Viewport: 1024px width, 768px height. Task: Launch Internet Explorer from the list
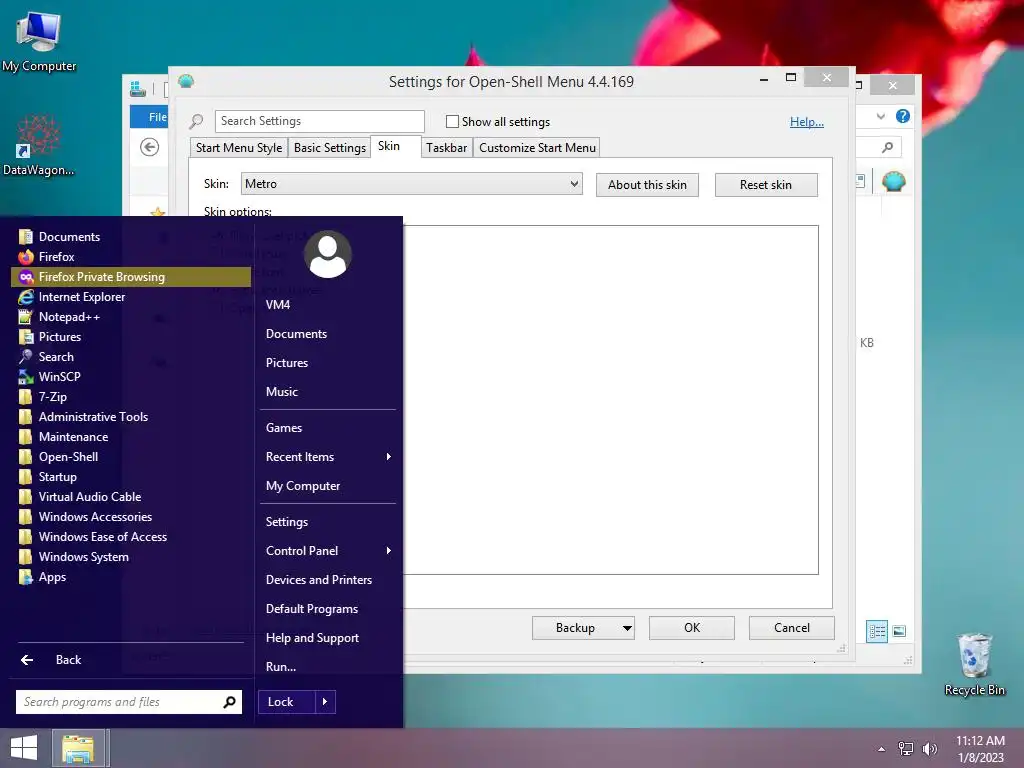[x=131, y=296]
